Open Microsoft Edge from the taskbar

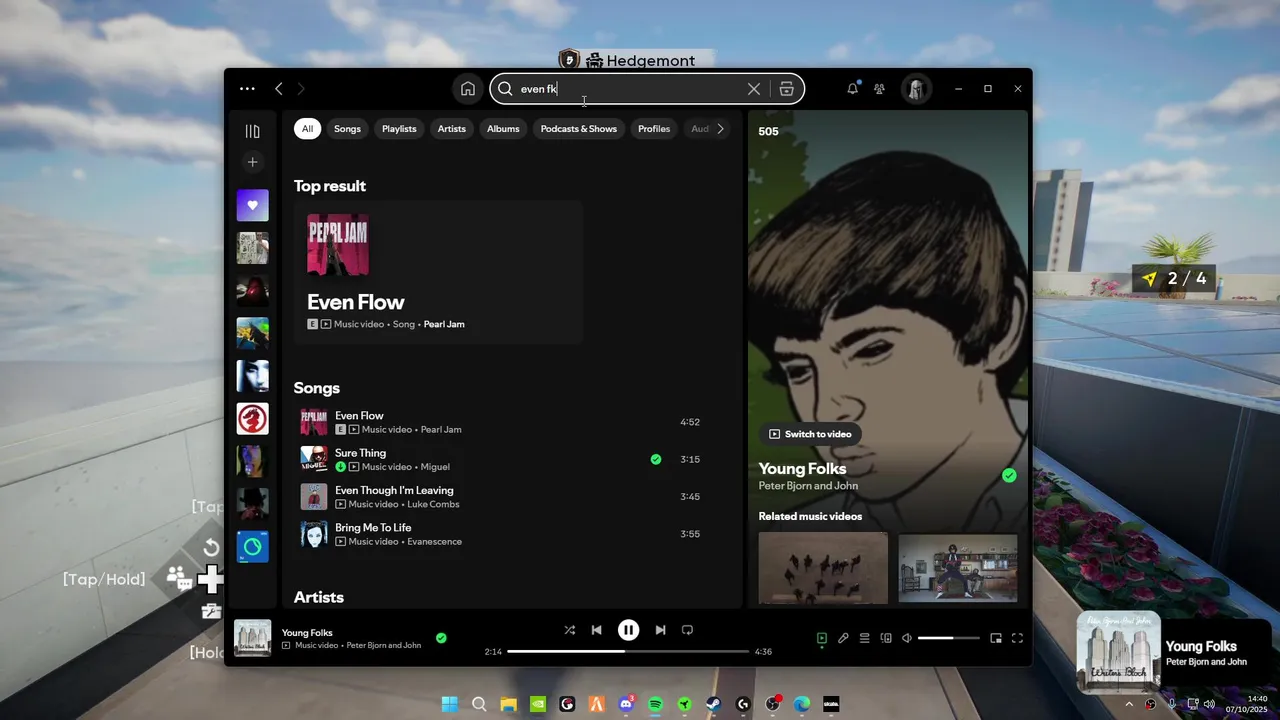pyautogui.click(x=802, y=704)
